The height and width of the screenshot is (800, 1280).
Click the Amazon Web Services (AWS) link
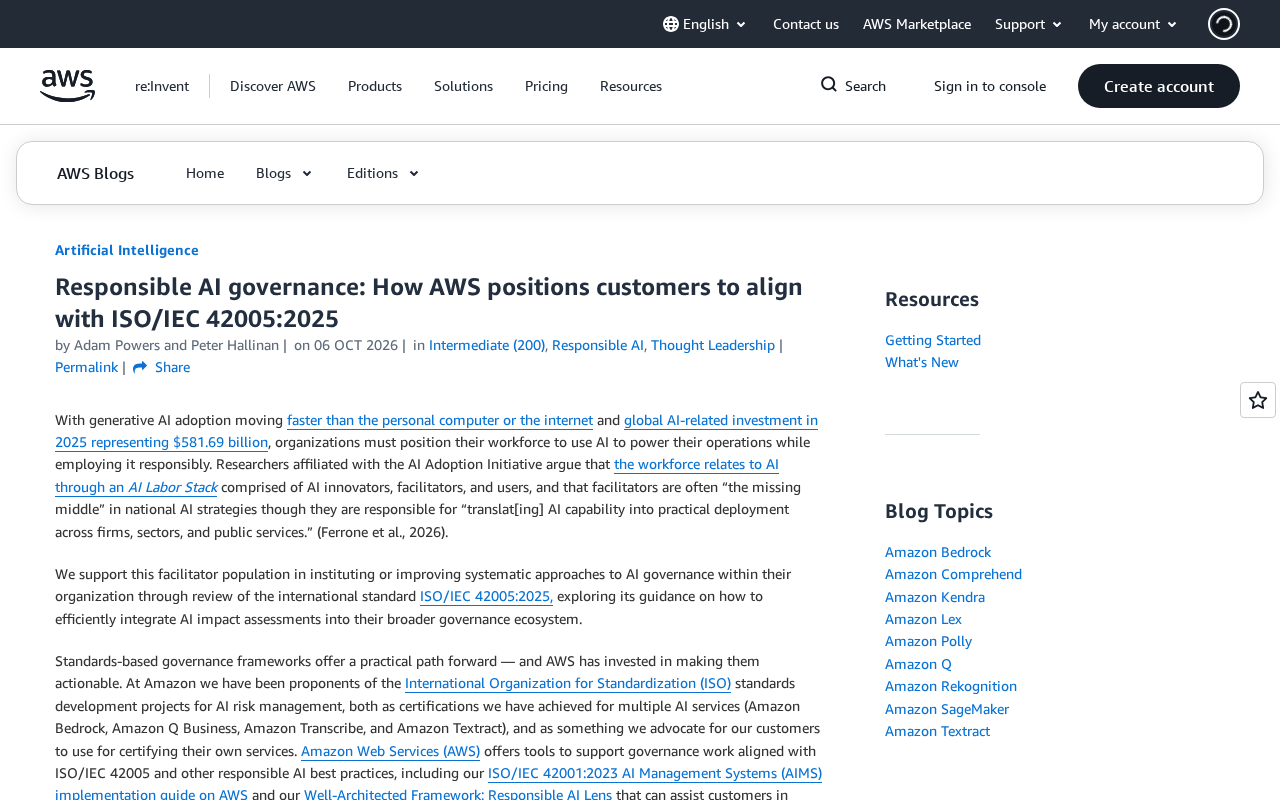[390, 751]
